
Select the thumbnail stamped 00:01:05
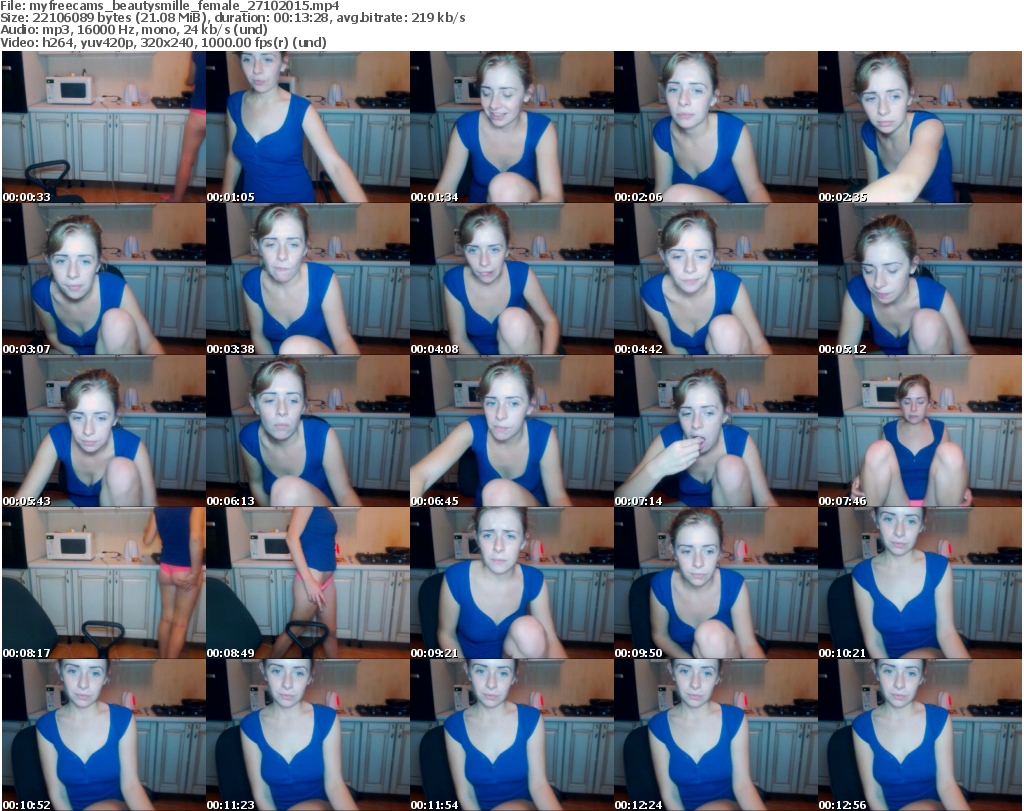[x=308, y=127]
